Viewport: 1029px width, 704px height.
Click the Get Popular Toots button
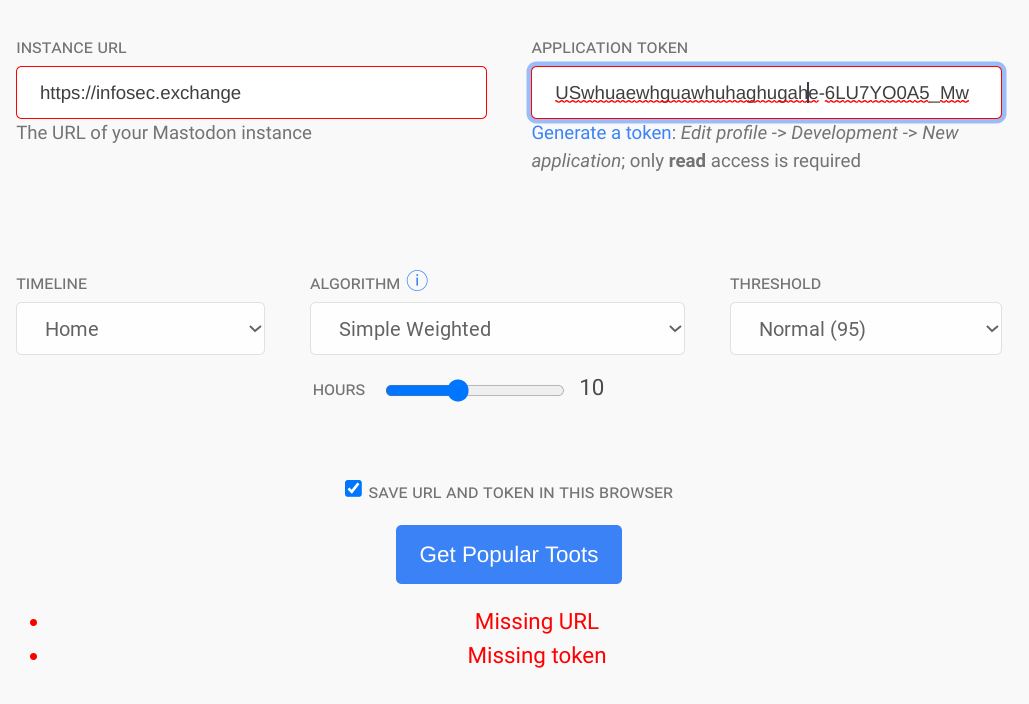(509, 554)
